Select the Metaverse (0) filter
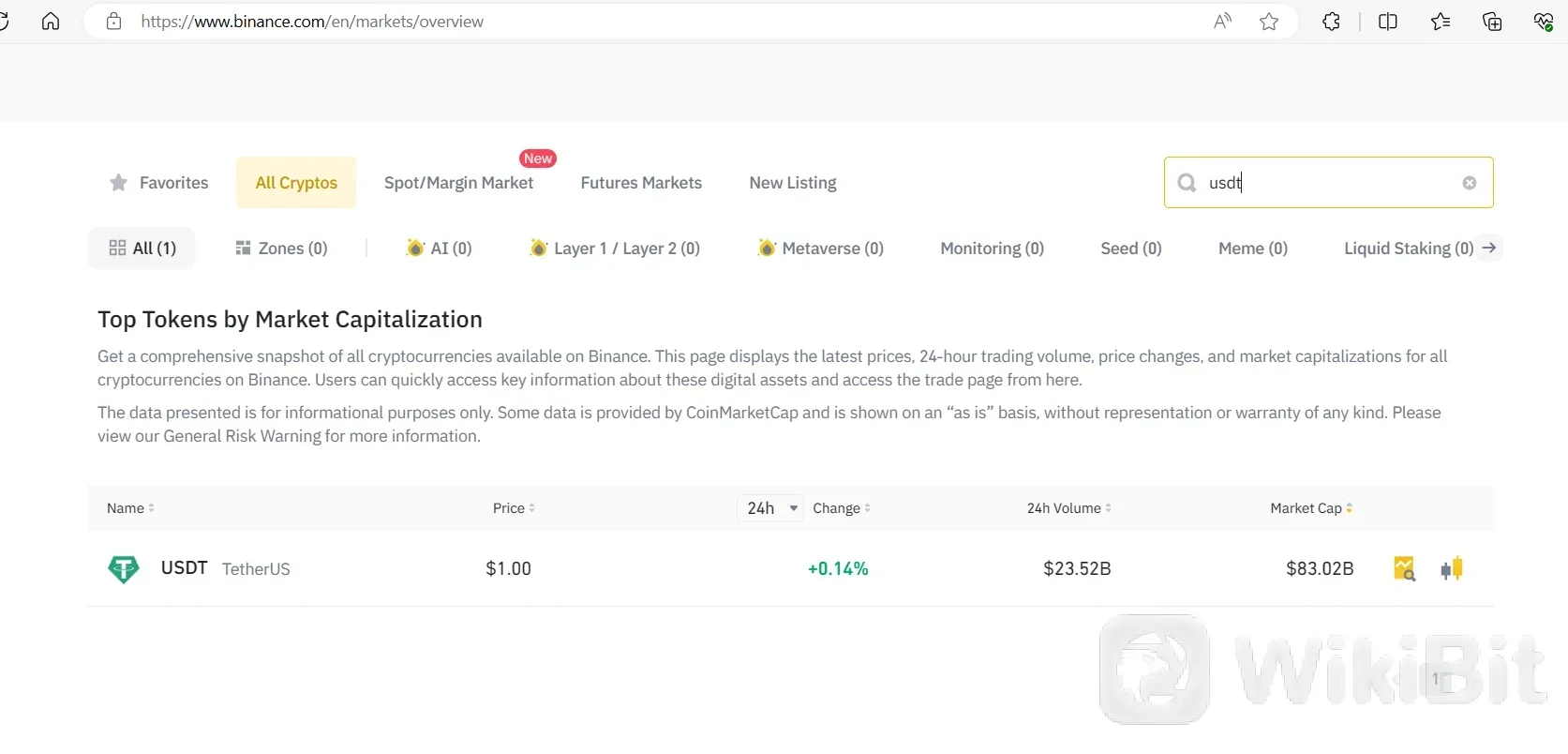1568x754 pixels. pyautogui.click(x=821, y=249)
